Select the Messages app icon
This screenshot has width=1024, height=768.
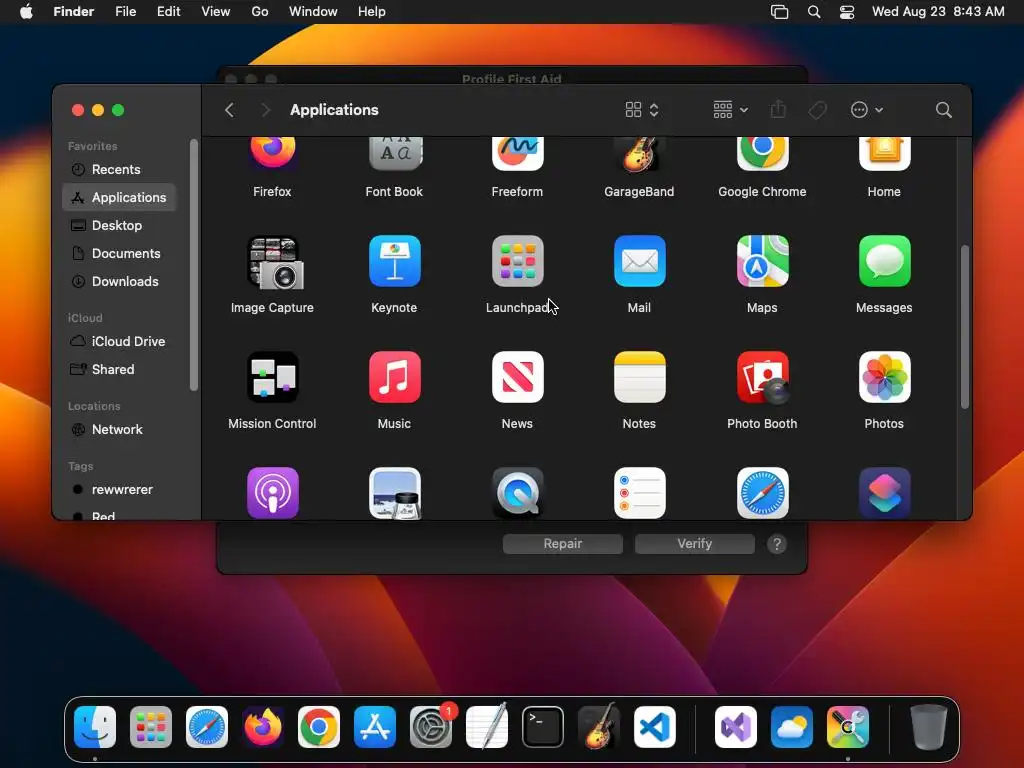[x=884, y=261]
